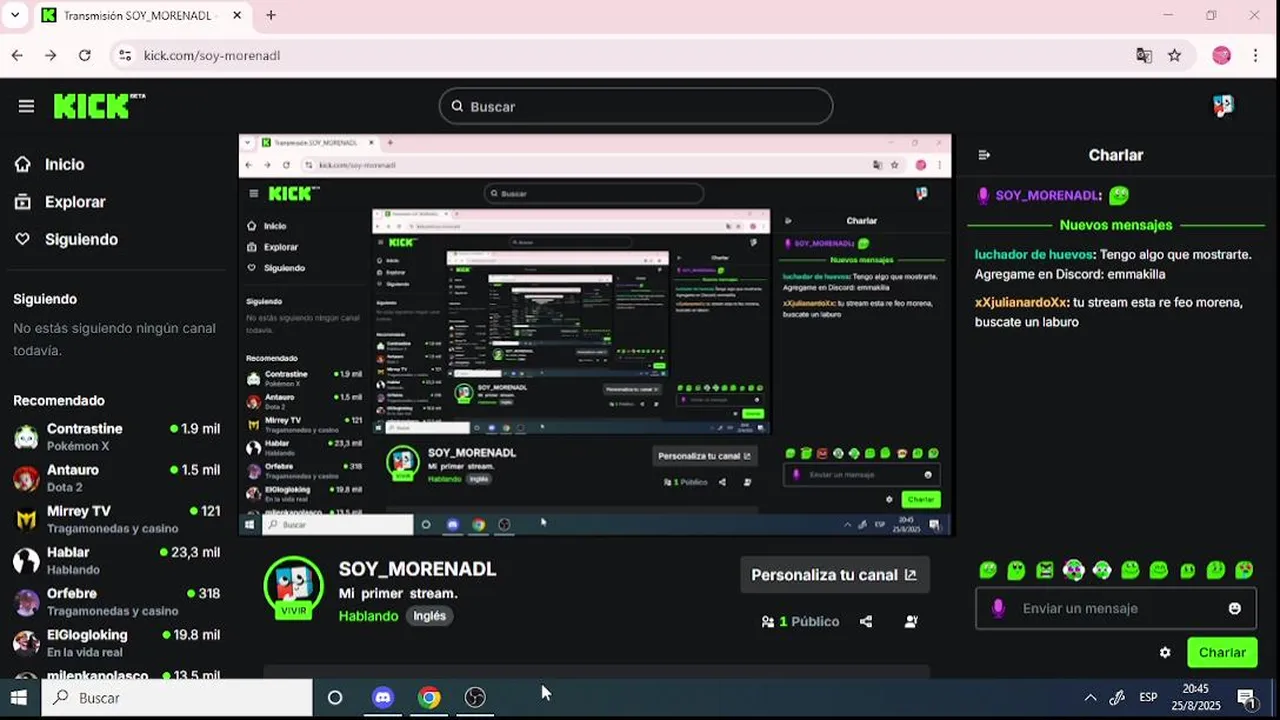The height and width of the screenshot is (720, 1280).
Task: Open recommended channel Antauro
Action: [x=117, y=478]
